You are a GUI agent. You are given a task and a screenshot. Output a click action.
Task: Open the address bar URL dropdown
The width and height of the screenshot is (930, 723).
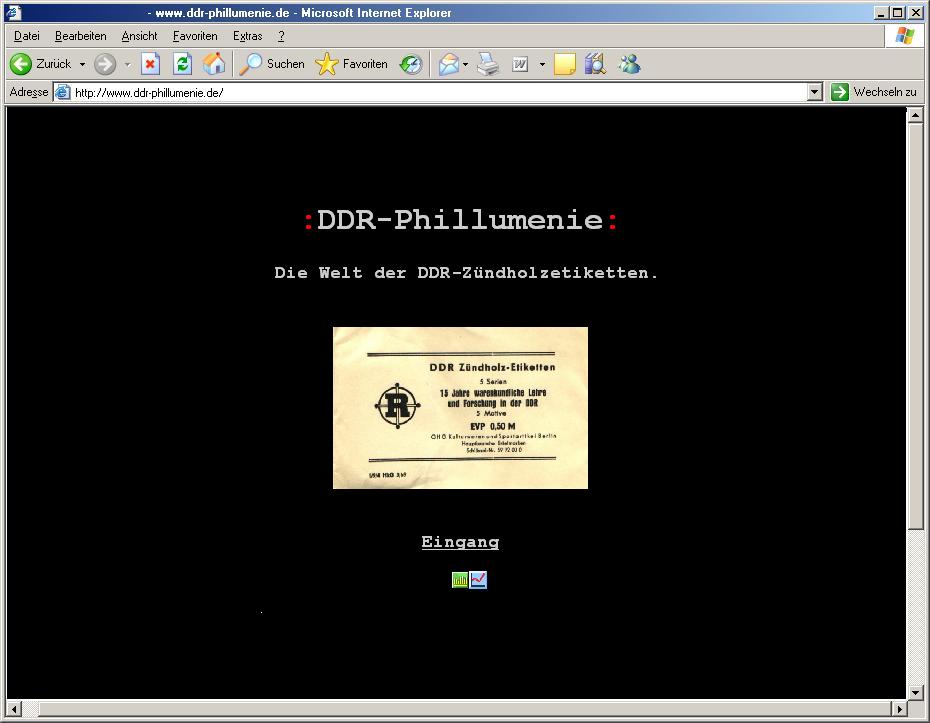click(814, 92)
